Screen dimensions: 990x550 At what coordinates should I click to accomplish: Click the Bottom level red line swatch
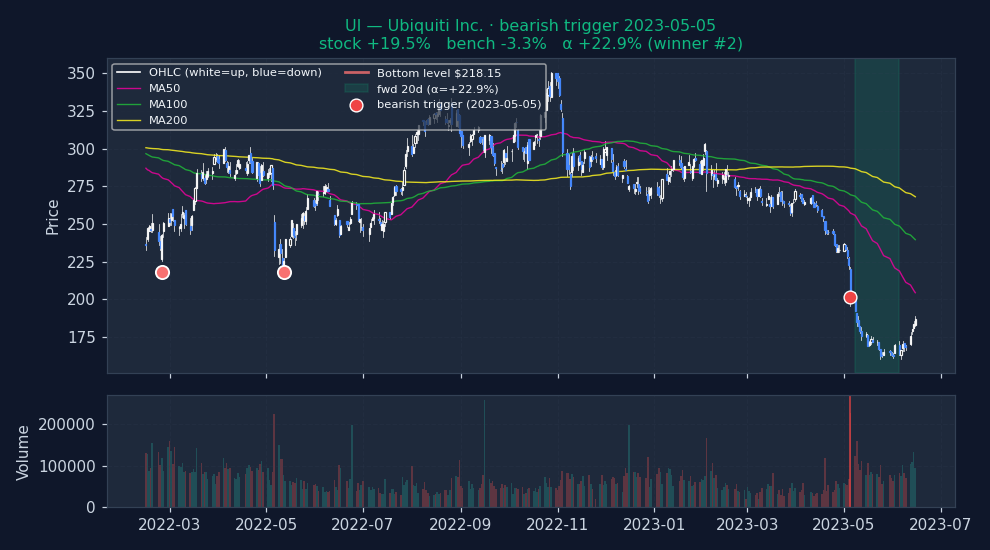(356, 73)
